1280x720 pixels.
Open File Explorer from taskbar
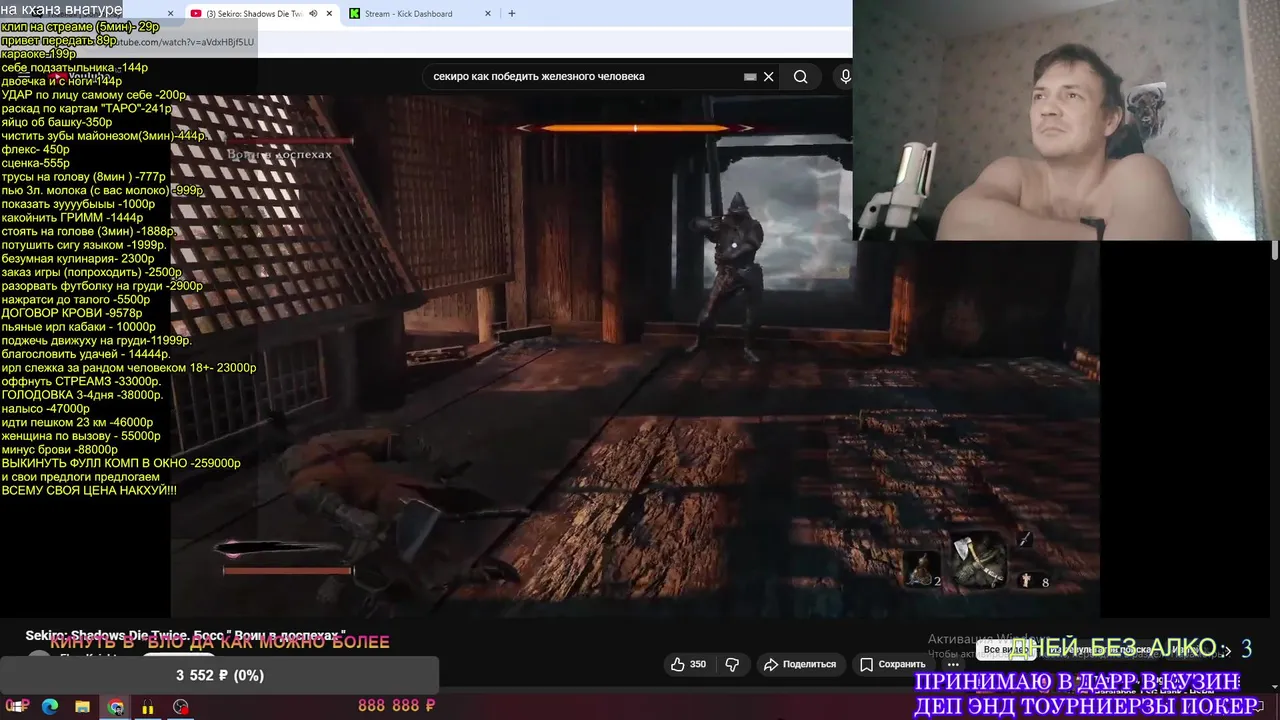tap(82, 707)
